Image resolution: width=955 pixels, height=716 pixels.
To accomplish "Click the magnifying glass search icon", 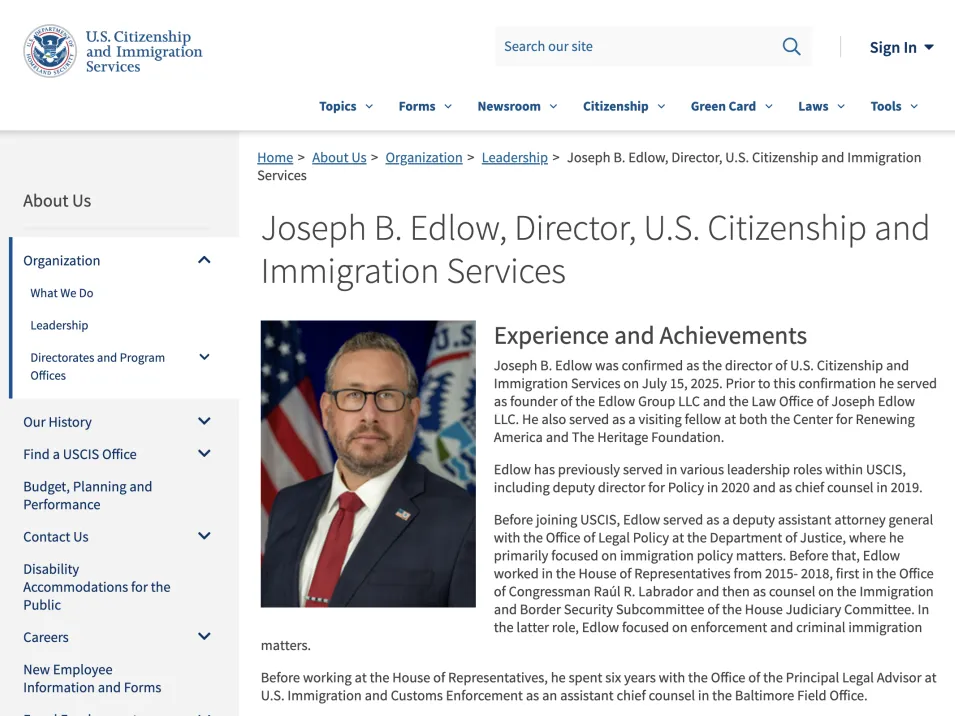I will coord(791,46).
